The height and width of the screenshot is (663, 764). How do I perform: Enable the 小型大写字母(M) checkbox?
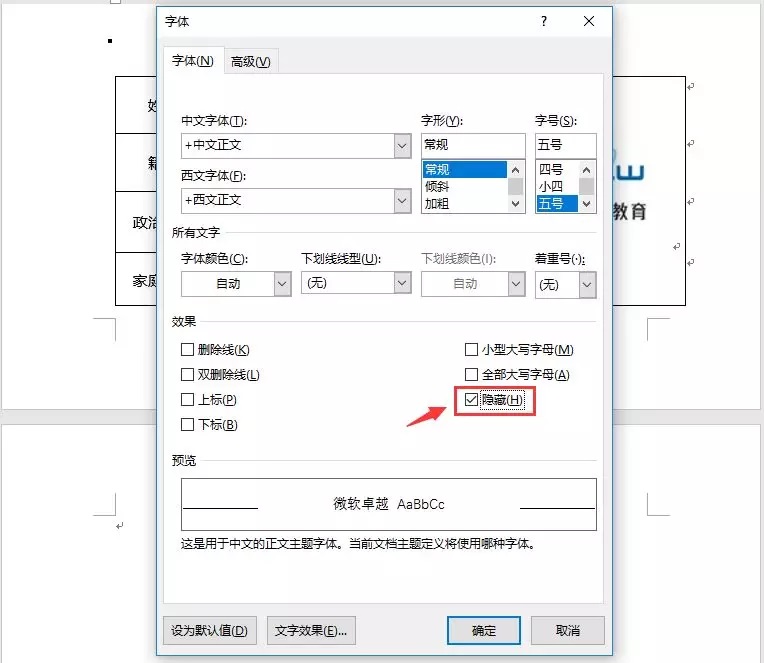[x=471, y=349]
